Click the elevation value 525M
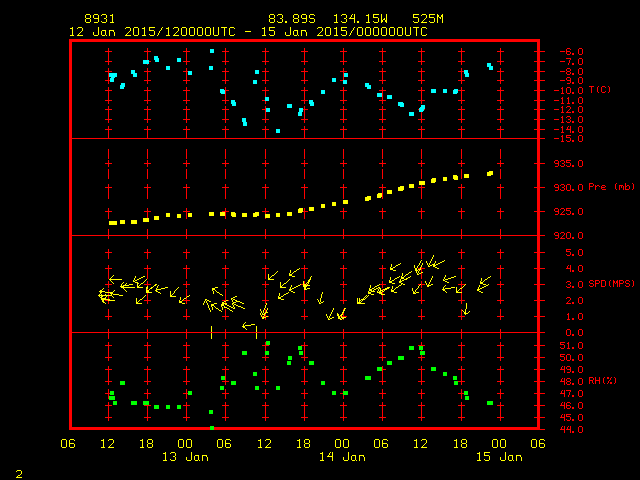 [428, 19]
